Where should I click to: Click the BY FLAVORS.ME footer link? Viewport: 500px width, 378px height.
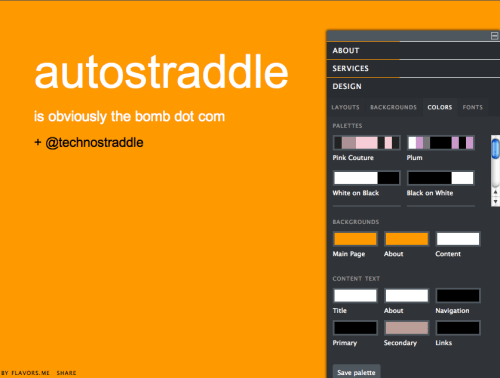coord(25,373)
